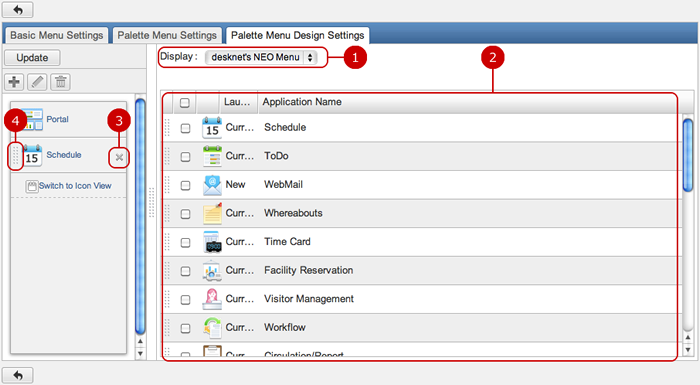
Task: Click the Facility Reservation icon
Action: click(212, 271)
